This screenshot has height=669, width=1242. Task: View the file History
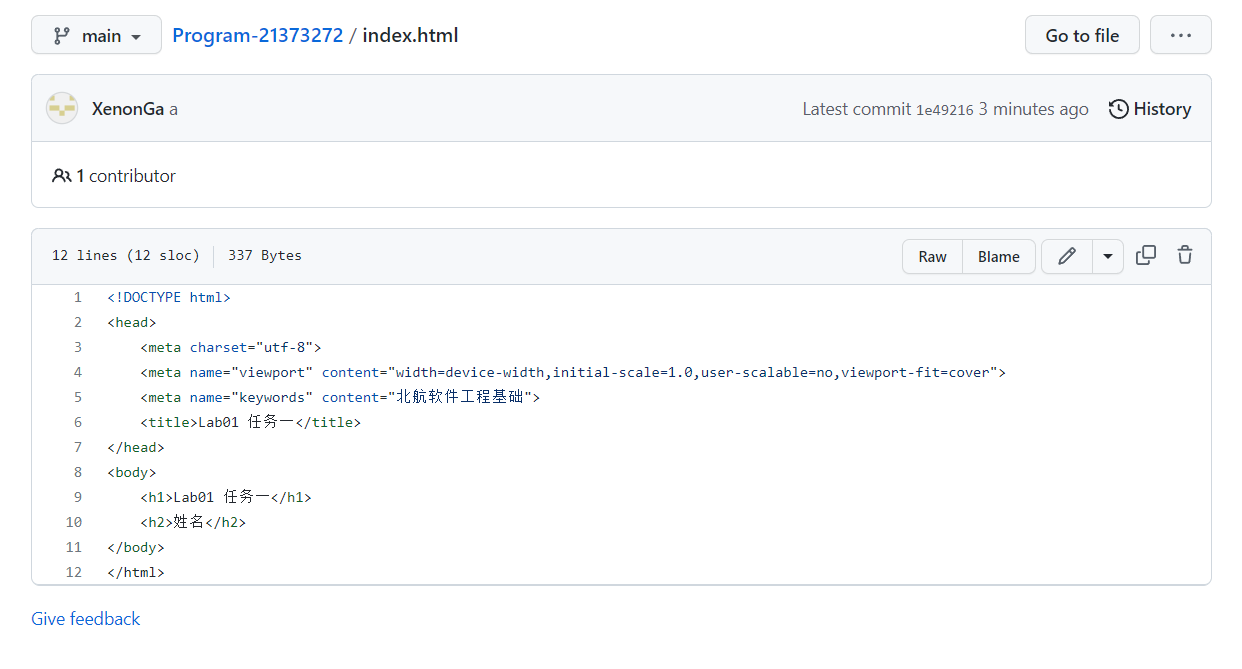pos(1150,109)
